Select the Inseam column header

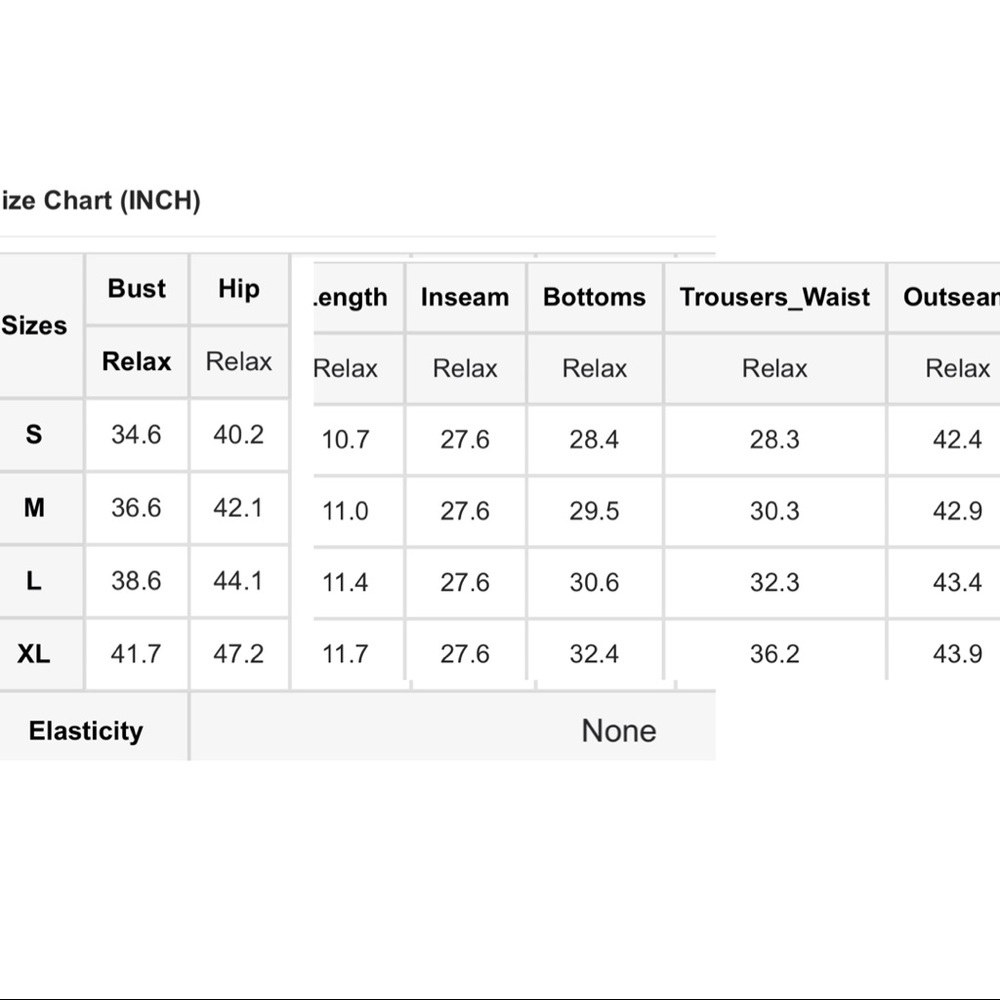point(465,297)
